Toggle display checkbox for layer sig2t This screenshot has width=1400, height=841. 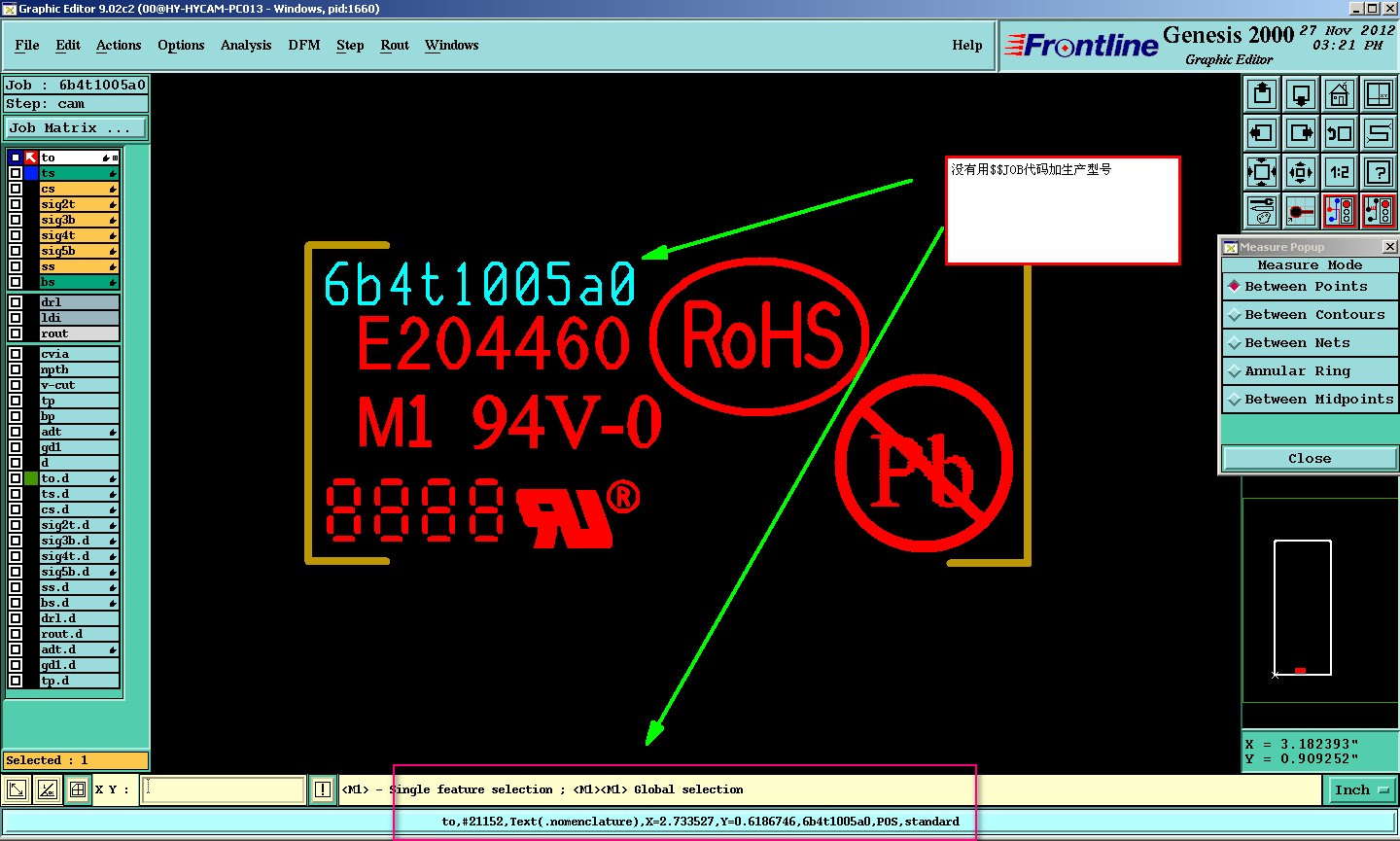[16, 204]
